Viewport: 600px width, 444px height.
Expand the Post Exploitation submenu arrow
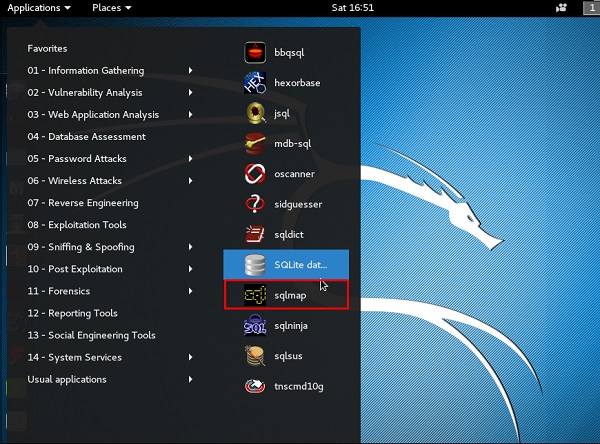(x=190, y=269)
